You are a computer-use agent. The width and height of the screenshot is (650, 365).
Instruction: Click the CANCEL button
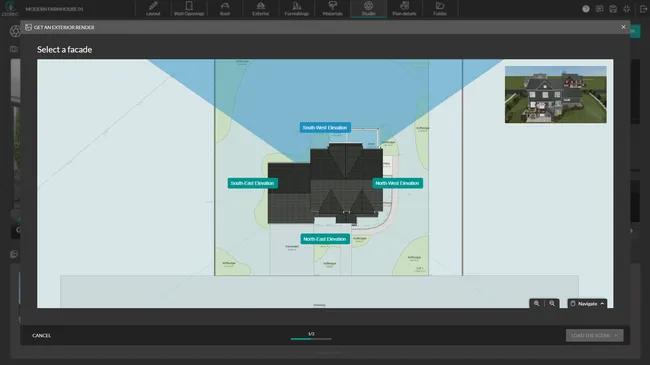pyautogui.click(x=41, y=336)
